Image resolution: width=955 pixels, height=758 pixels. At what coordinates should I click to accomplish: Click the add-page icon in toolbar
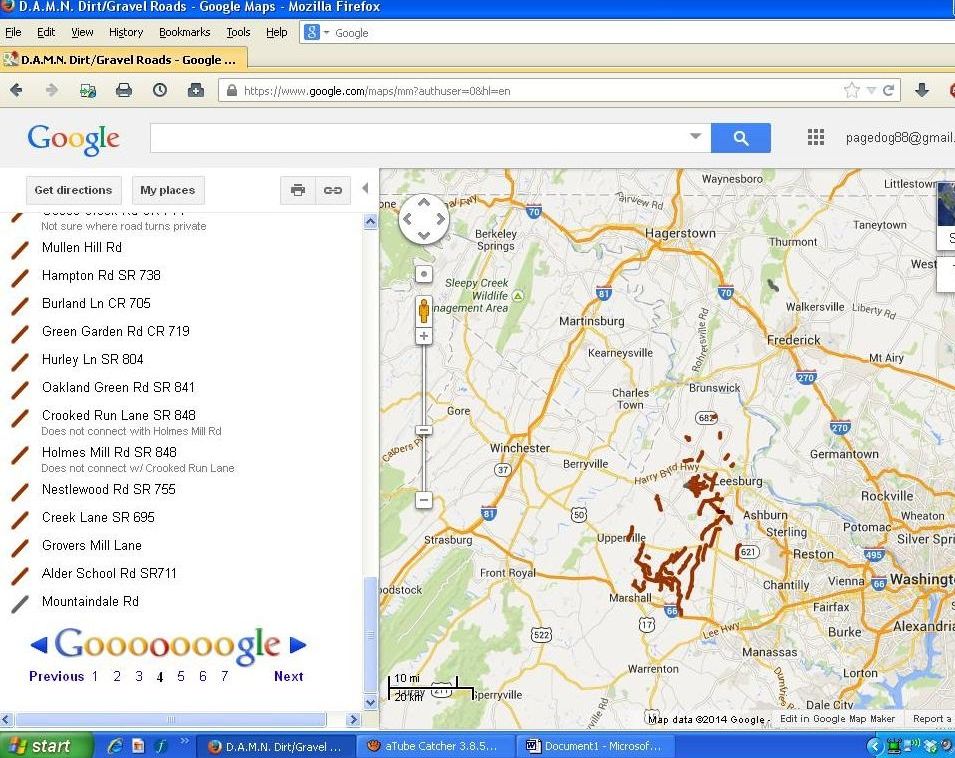196,91
